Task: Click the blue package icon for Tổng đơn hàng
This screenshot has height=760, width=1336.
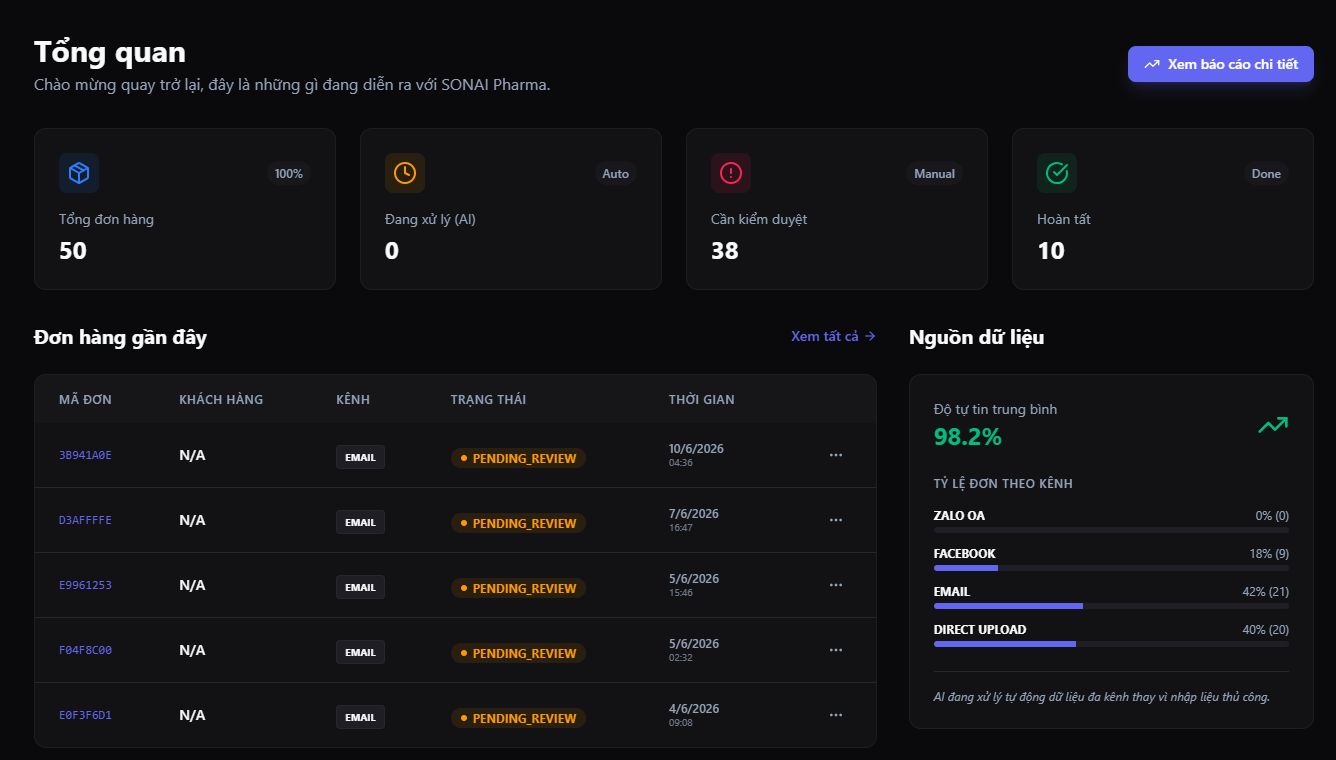Action: pos(79,173)
